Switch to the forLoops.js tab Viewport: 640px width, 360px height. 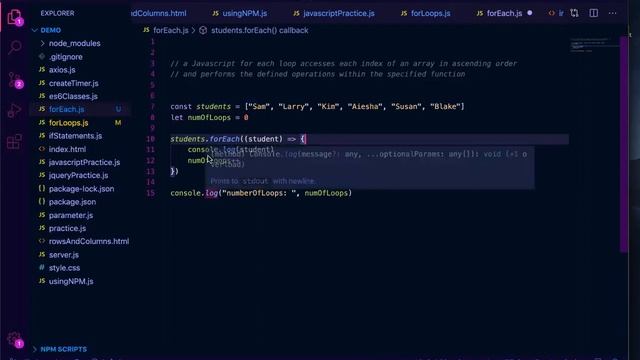427,13
